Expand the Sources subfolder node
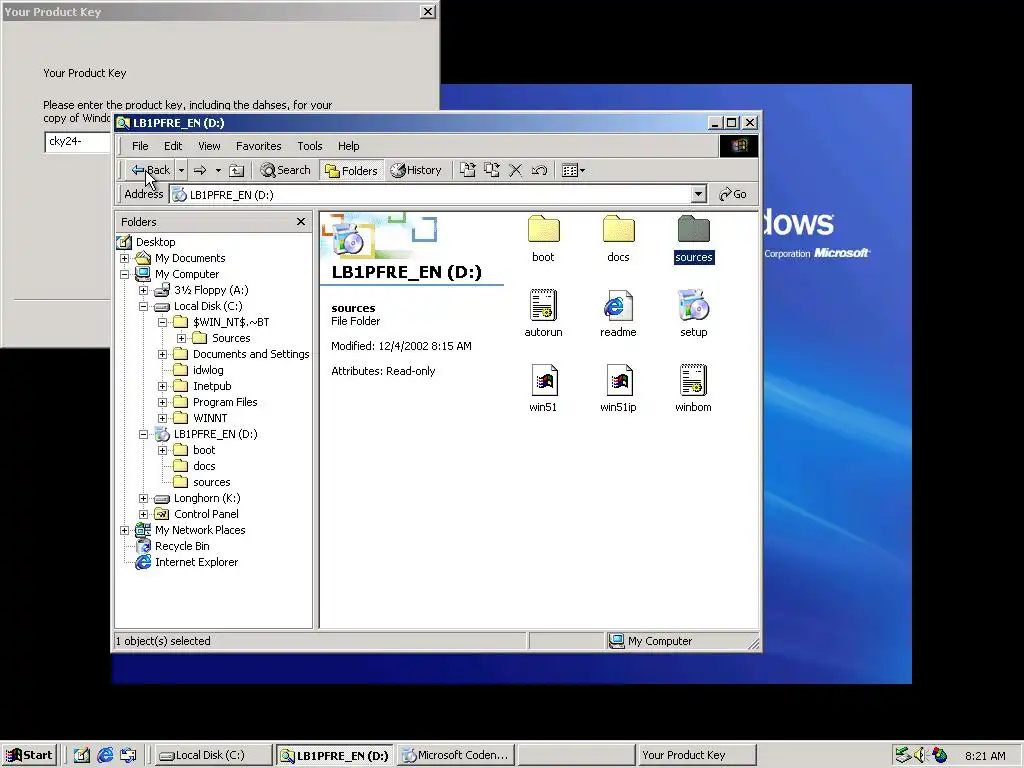1024x768 pixels. click(x=182, y=338)
